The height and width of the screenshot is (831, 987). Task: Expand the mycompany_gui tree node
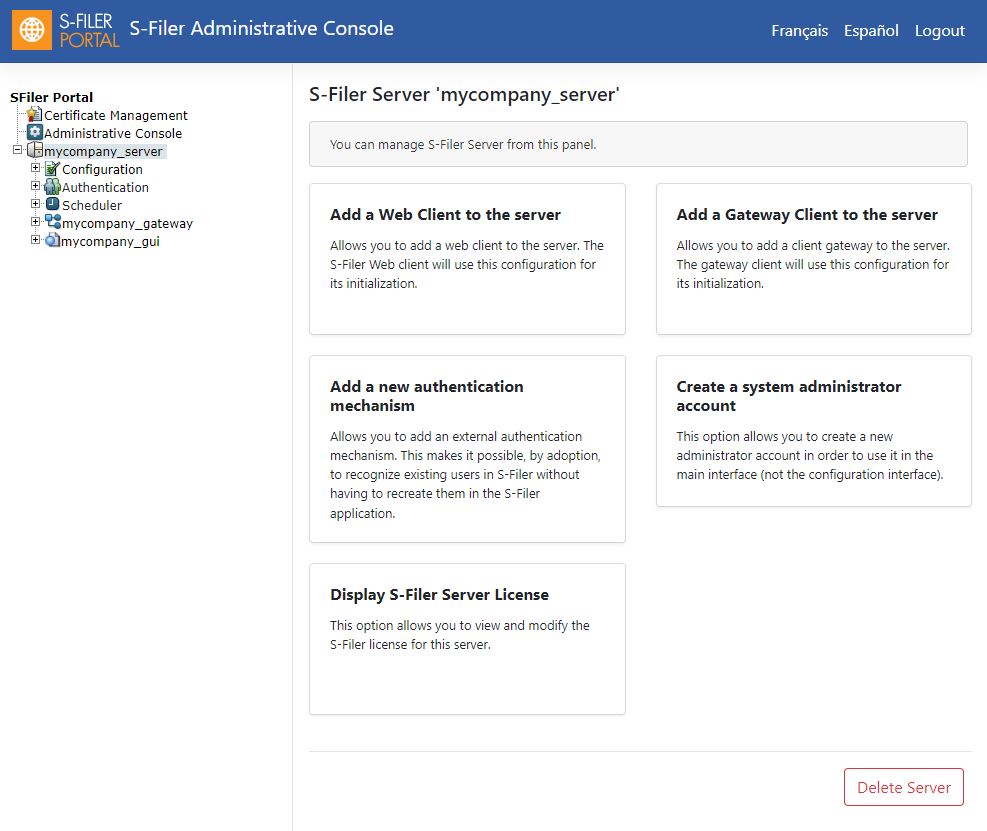tap(35, 239)
